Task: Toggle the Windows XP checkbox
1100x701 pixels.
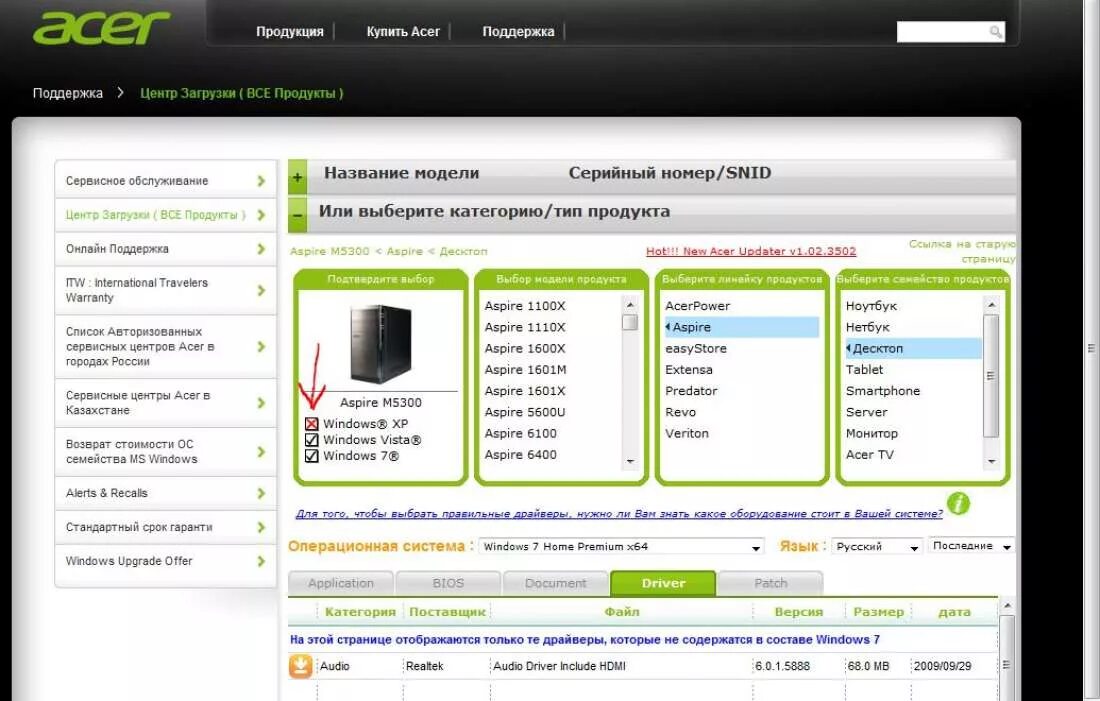Action: pyautogui.click(x=312, y=424)
